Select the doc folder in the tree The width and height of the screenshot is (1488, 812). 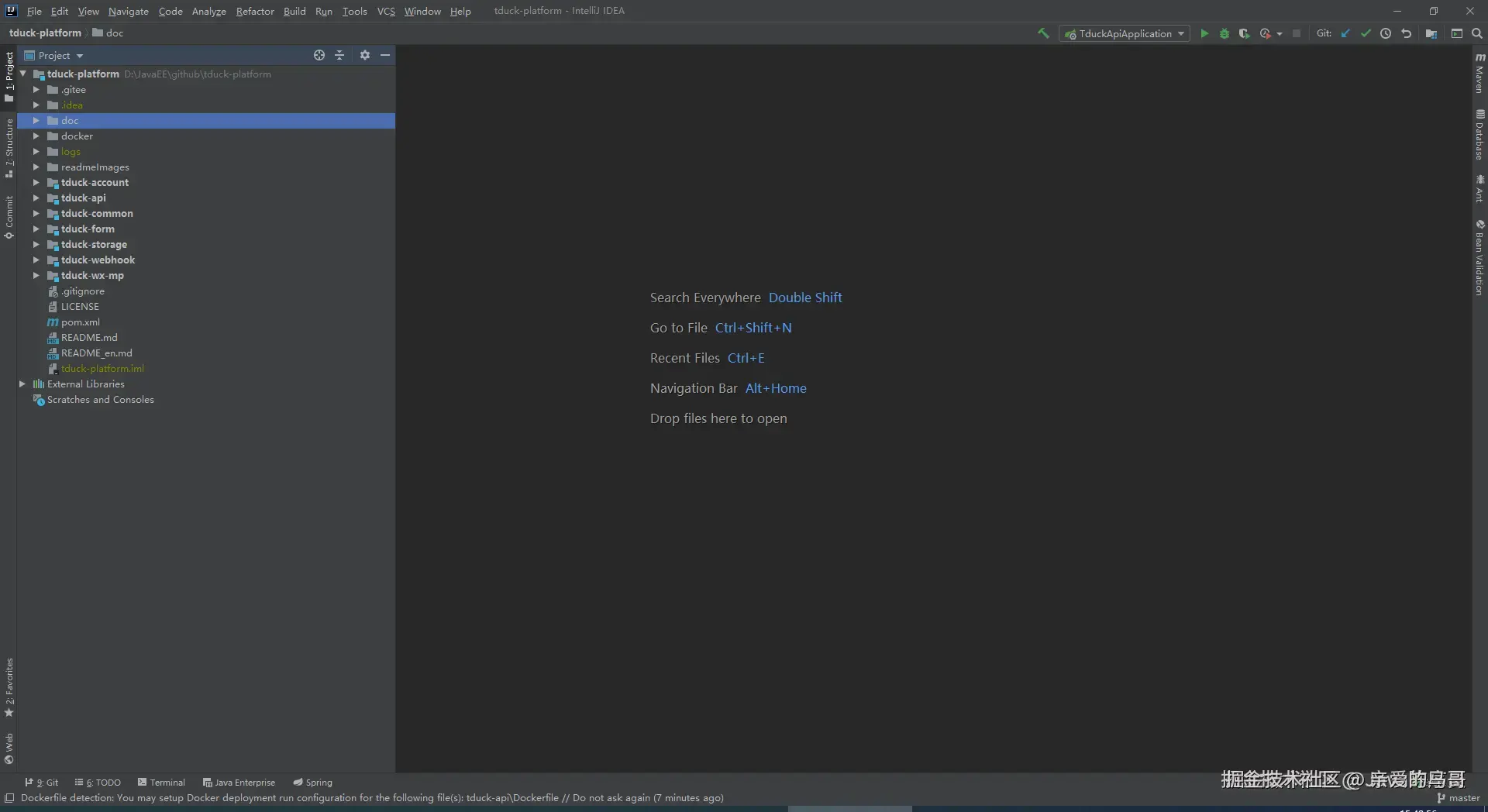tap(206, 120)
